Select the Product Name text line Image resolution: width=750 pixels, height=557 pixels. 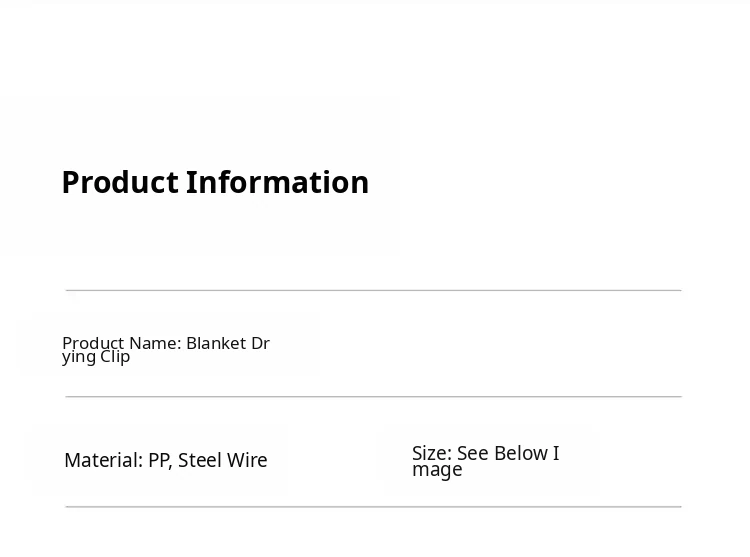coord(166,349)
